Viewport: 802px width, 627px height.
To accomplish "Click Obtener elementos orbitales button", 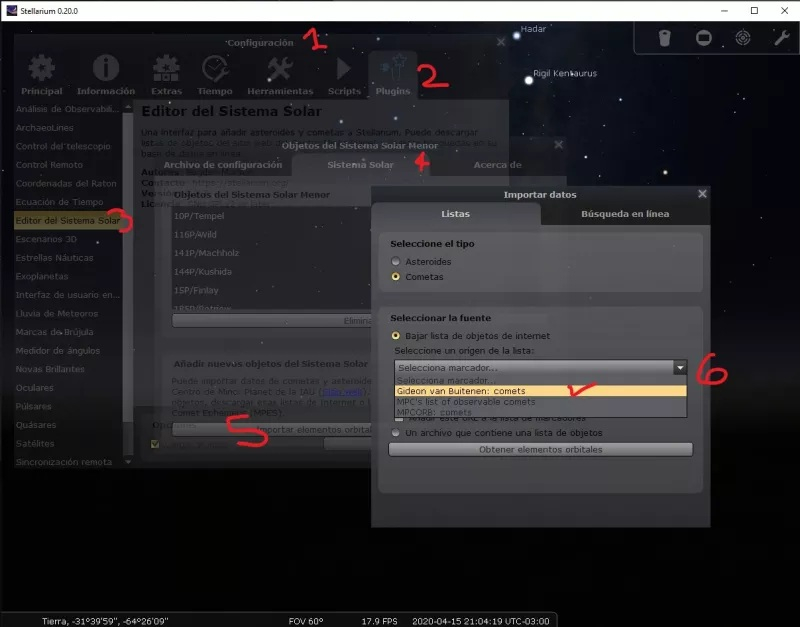I will (x=541, y=450).
